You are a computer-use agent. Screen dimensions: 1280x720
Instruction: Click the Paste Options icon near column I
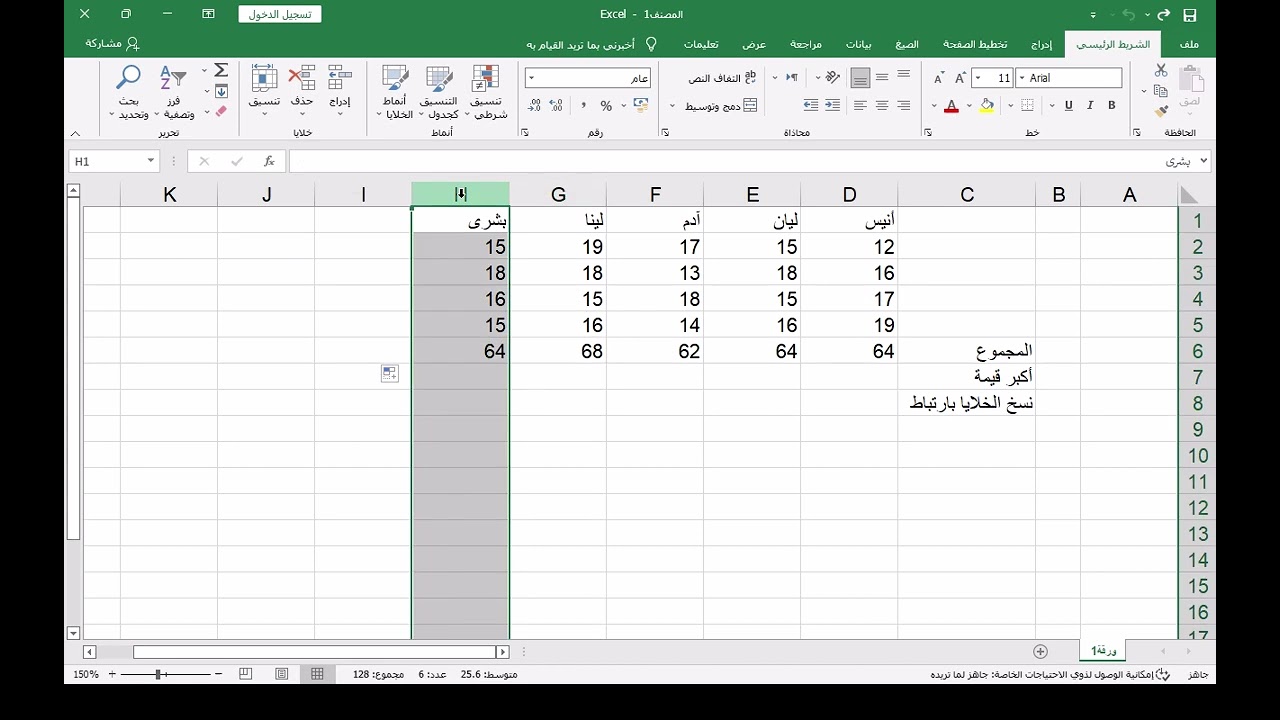point(390,373)
